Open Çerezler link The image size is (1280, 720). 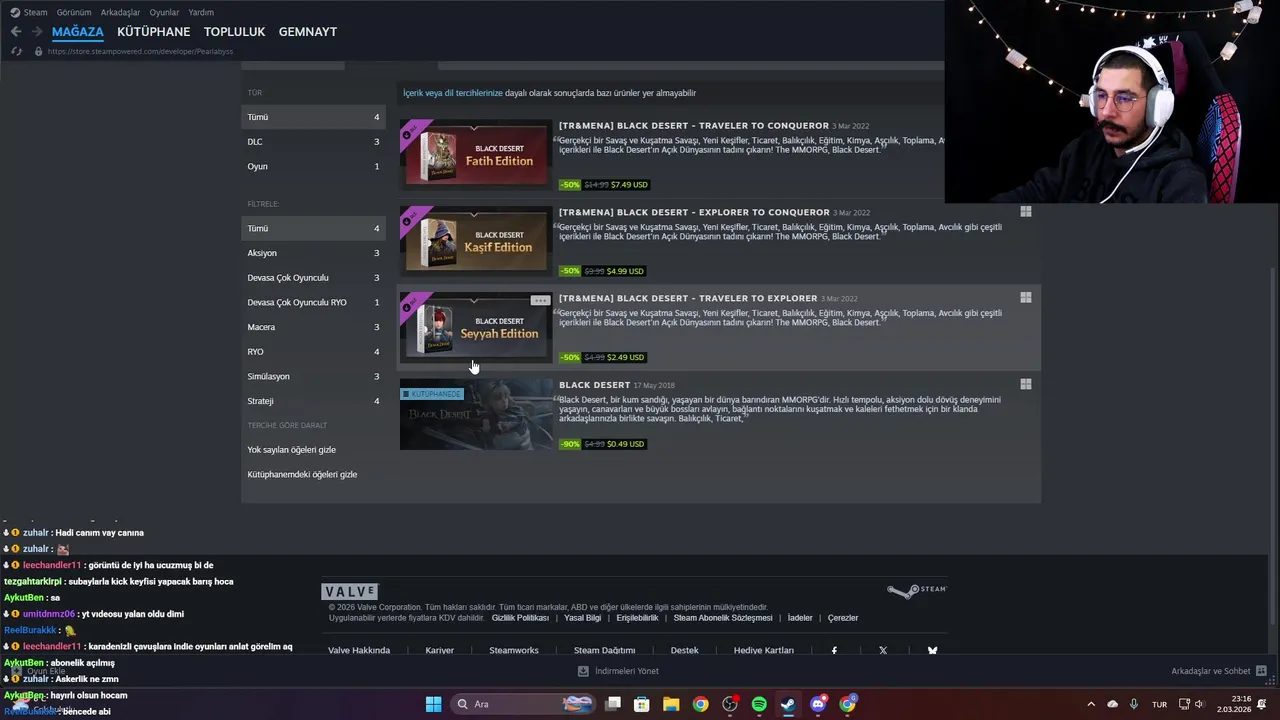[x=843, y=618]
